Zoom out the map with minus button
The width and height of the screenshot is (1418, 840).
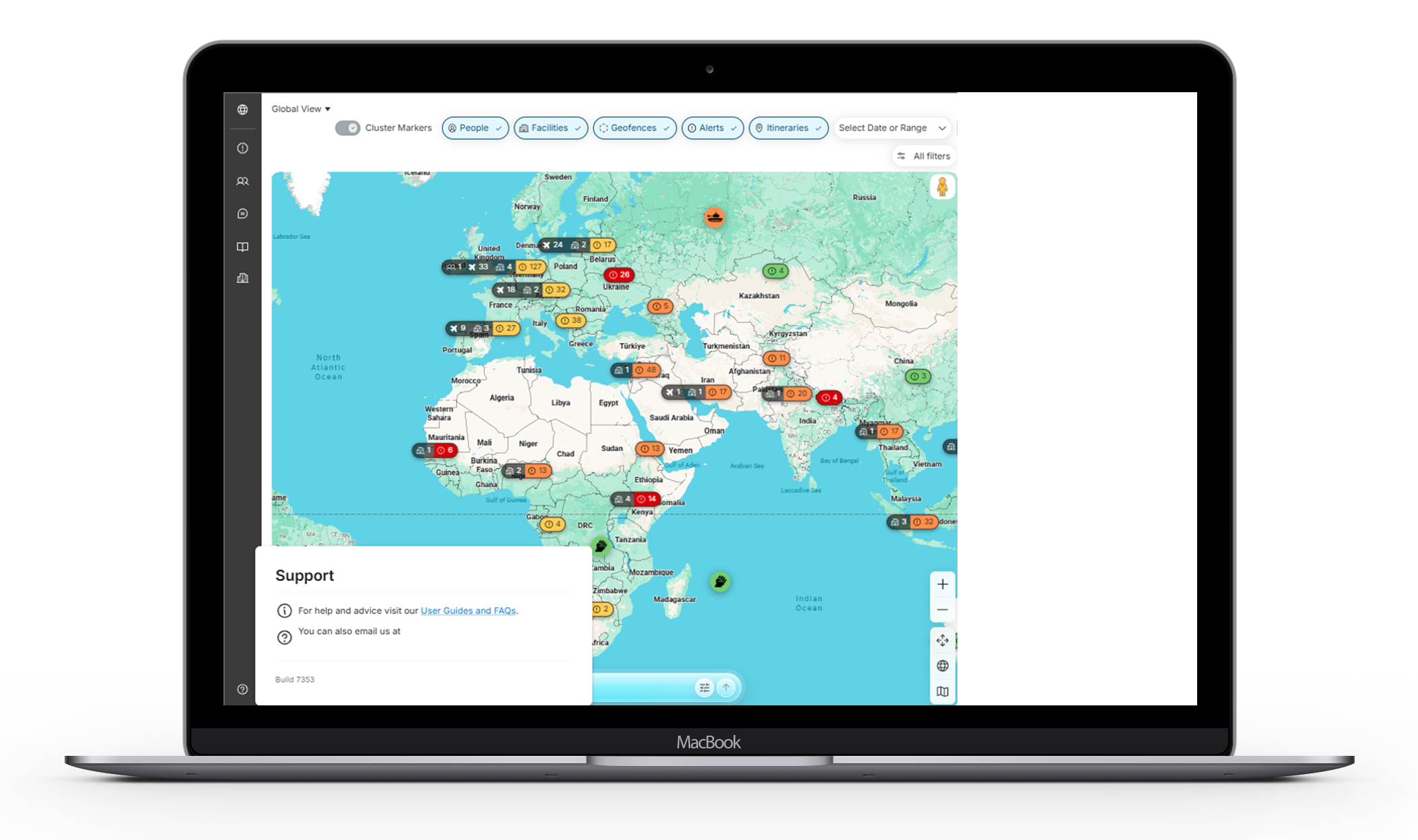[x=943, y=610]
